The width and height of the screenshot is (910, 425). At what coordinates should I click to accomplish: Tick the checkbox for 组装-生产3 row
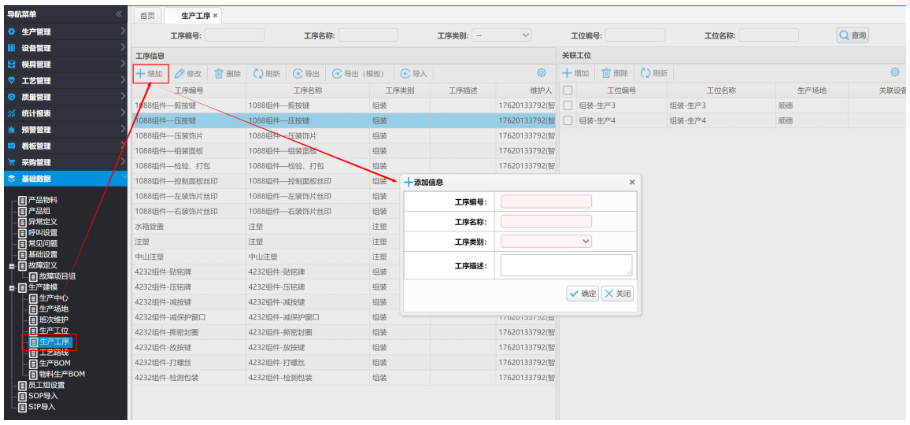coord(568,105)
